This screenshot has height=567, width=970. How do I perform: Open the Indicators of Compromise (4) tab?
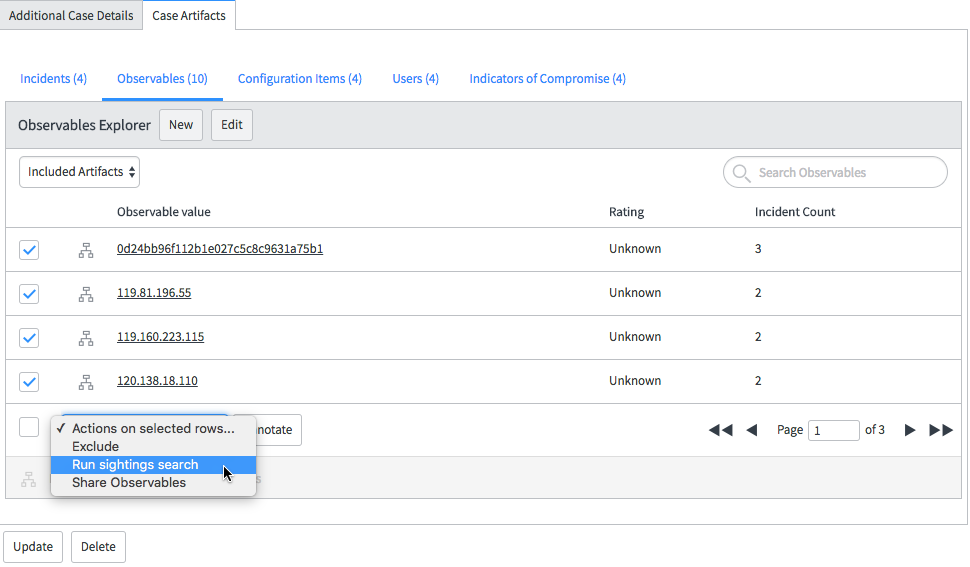(547, 79)
